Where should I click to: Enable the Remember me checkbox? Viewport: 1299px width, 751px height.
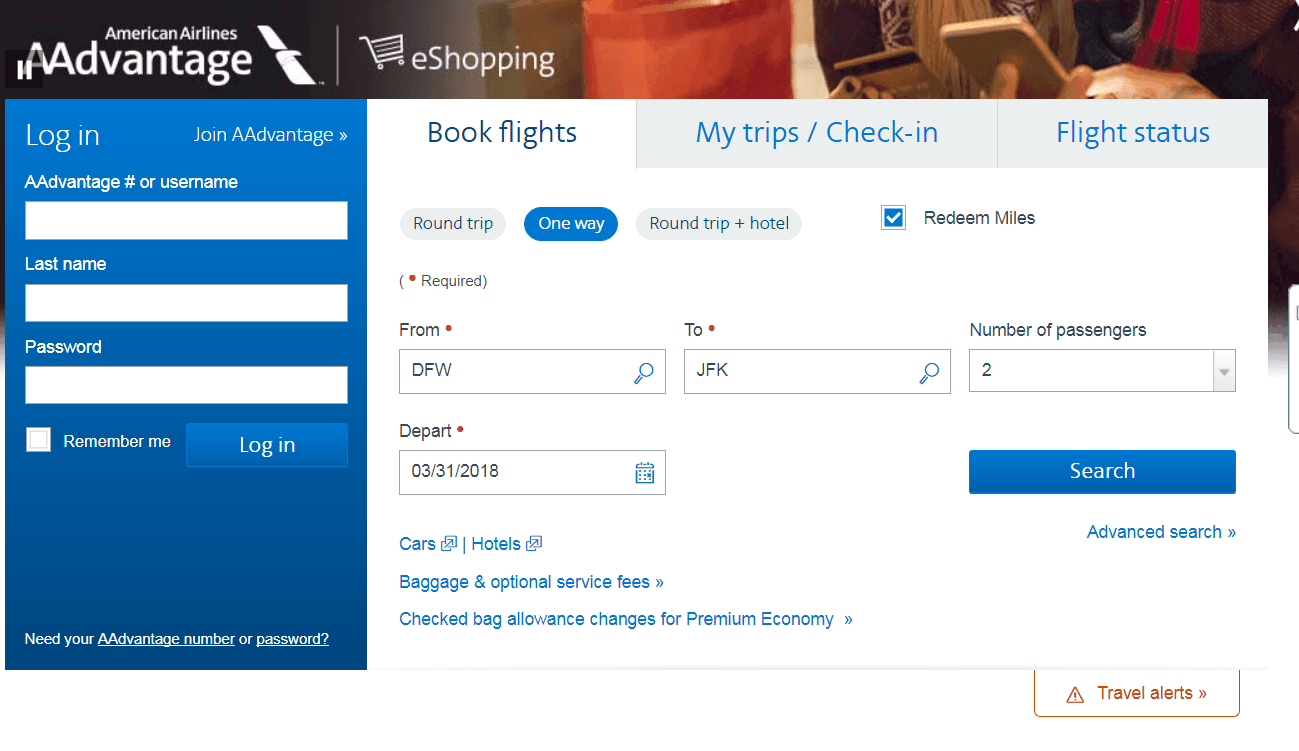pyautogui.click(x=38, y=439)
